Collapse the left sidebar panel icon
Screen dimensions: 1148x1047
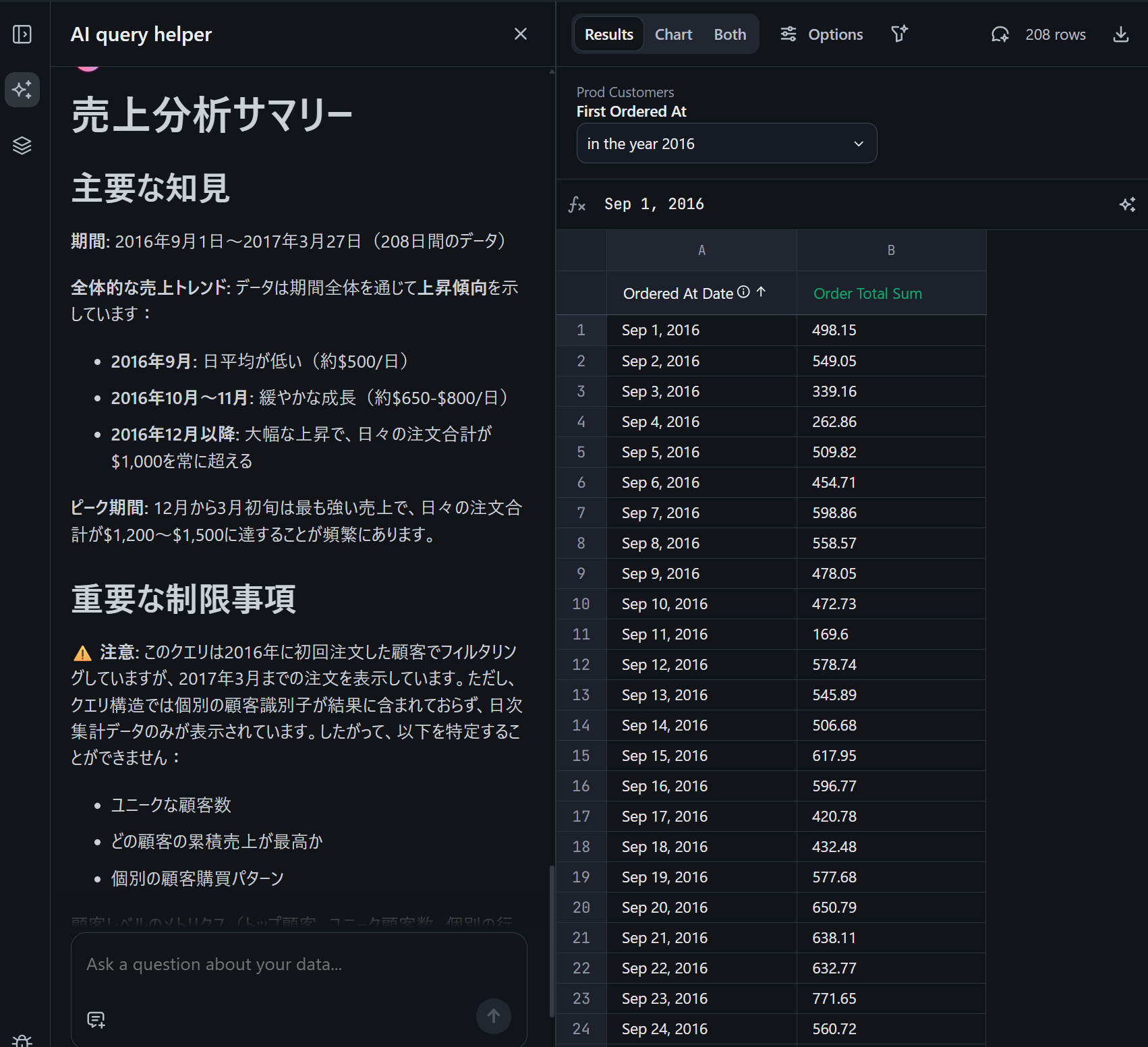point(22,34)
